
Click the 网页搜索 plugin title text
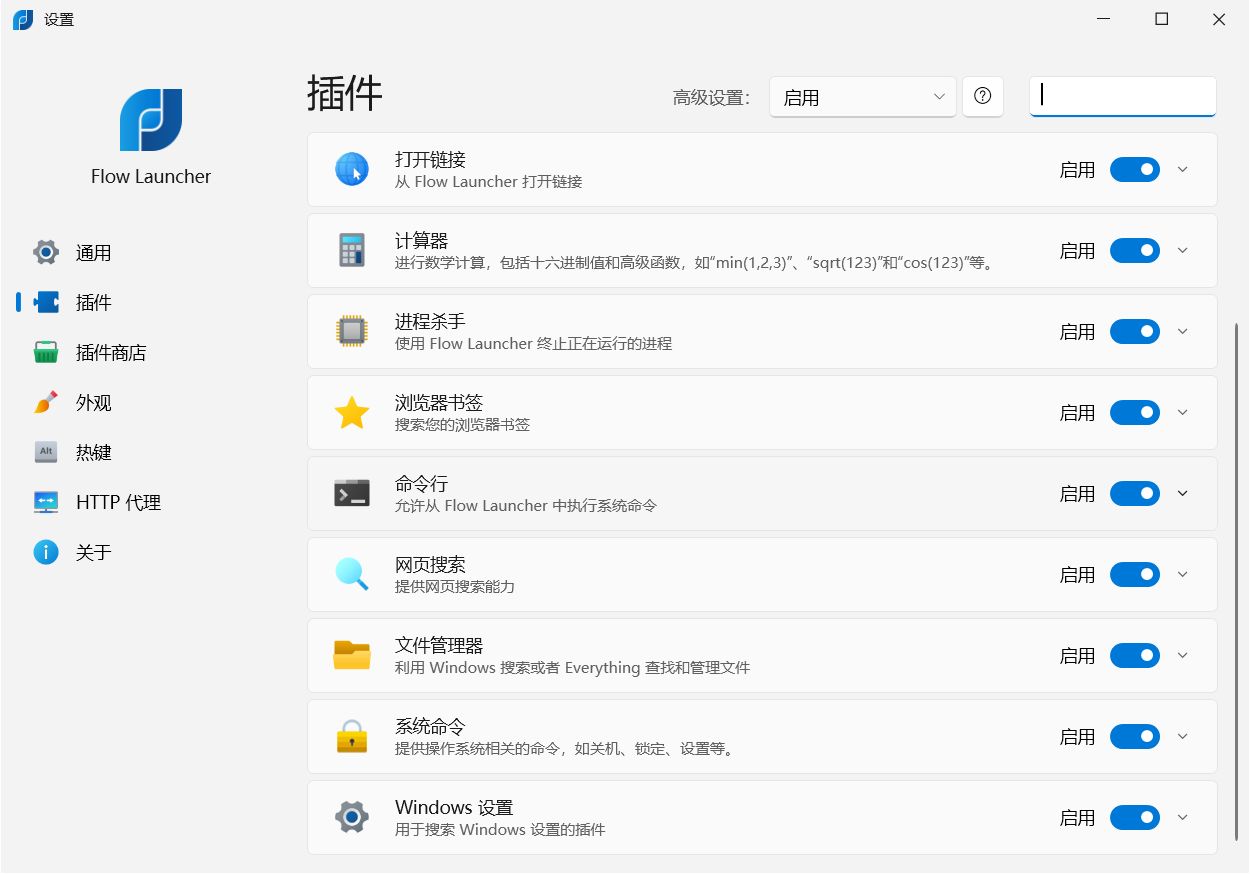(430, 565)
